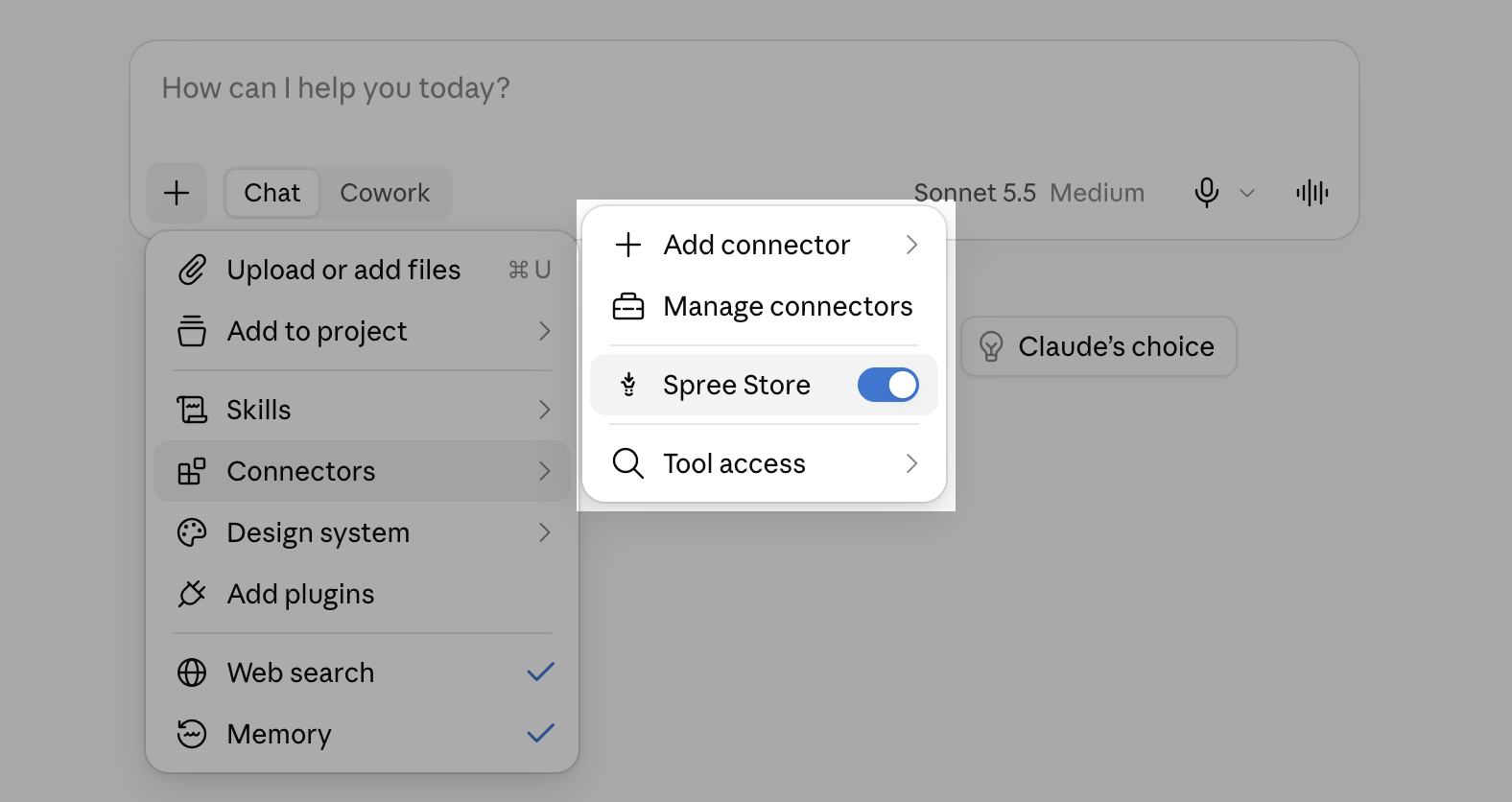Click the Claude's choice lightbulb icon

pos(991,346)
